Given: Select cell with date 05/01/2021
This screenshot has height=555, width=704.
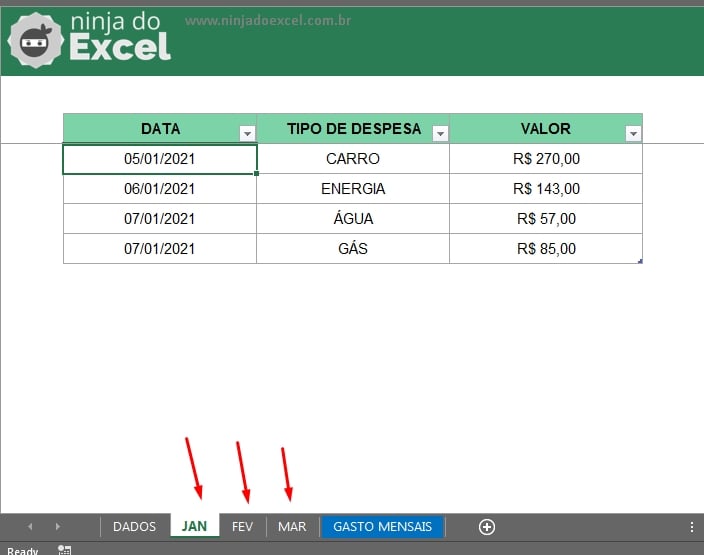Looking at the screenshot, I should [x=160, y=159].
